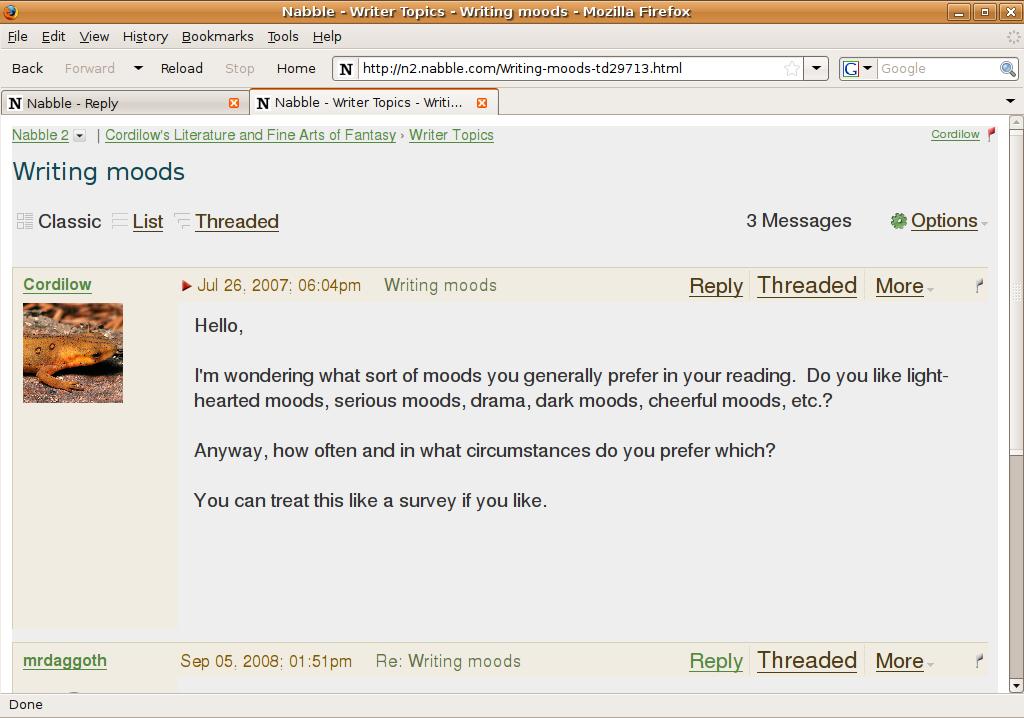Open the Writer Topics breadcrumb link
1024x718 pixels.
click(x=451, y=135)
